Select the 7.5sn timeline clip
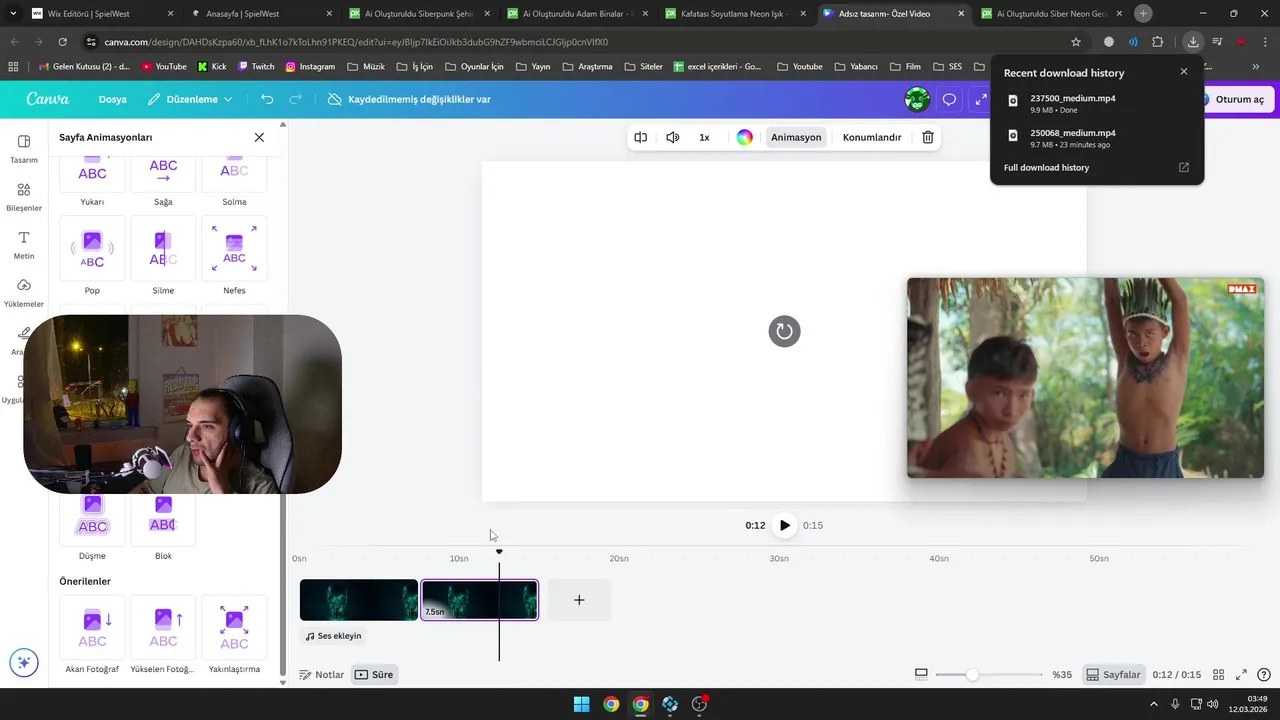This screenshot has height=720, width=1280. point(479,600)
